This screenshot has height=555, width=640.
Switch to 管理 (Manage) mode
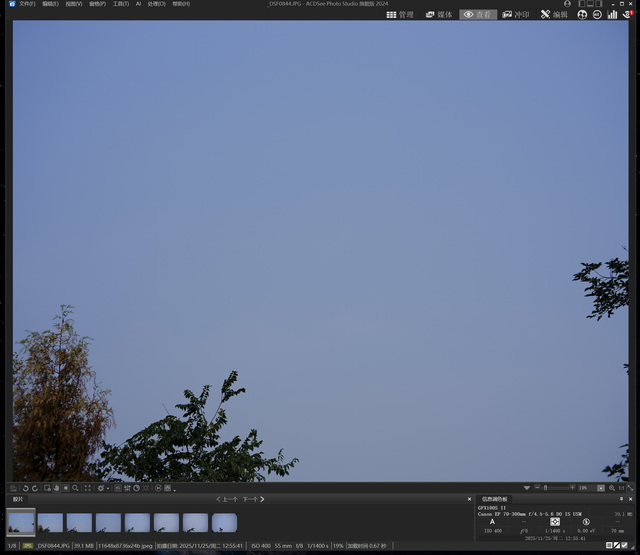click(x=400, y=15)
